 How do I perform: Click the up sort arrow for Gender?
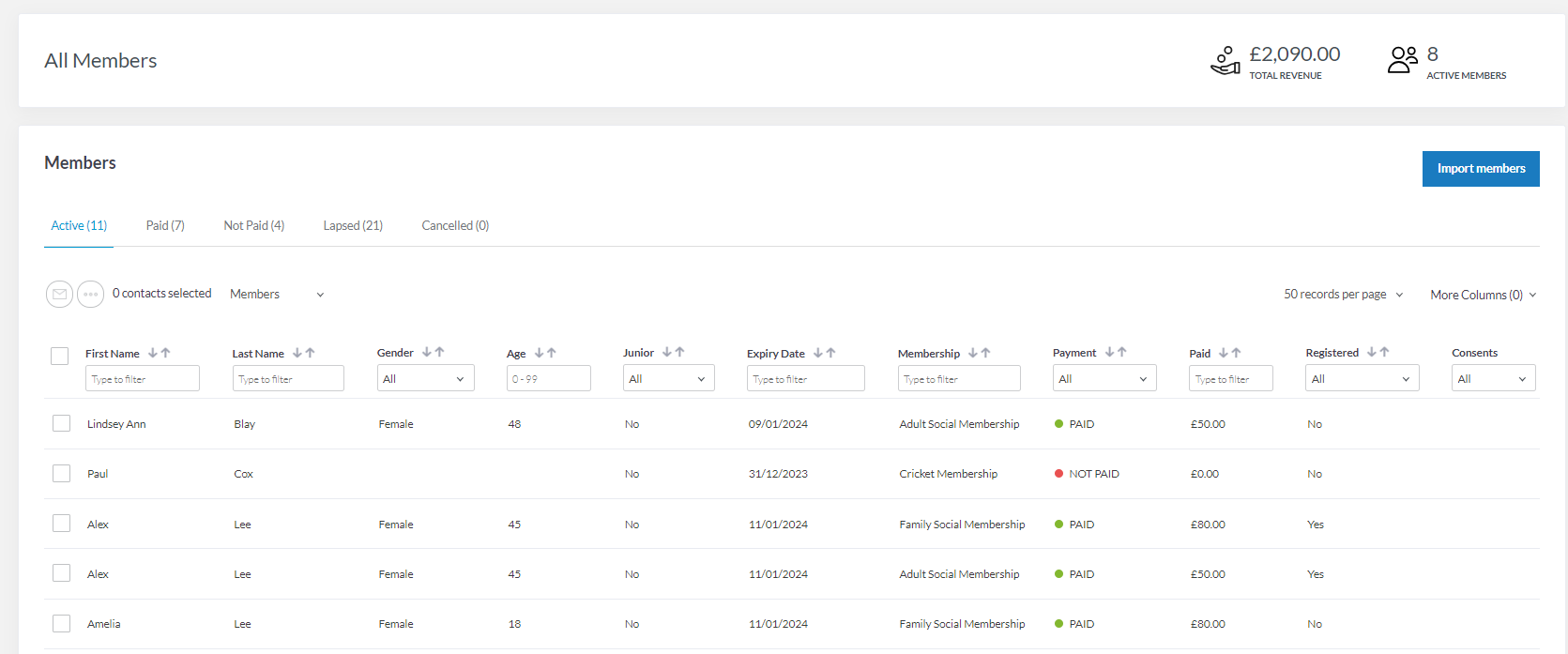(x=439, y=352)
